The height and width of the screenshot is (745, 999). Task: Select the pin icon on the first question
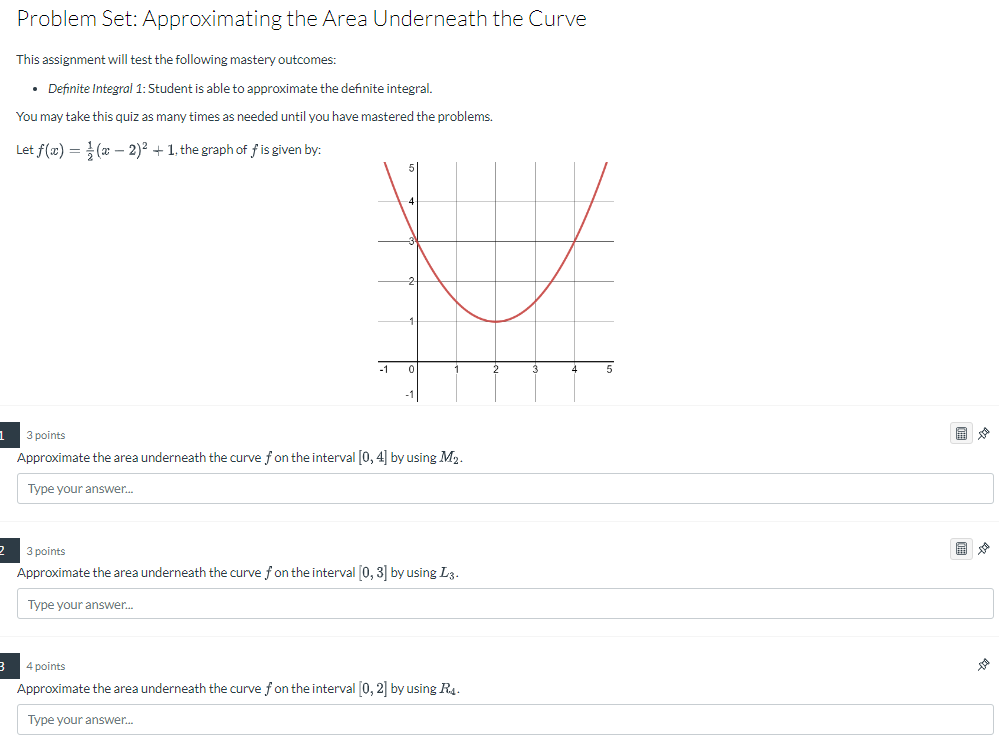tap(982, 433)
